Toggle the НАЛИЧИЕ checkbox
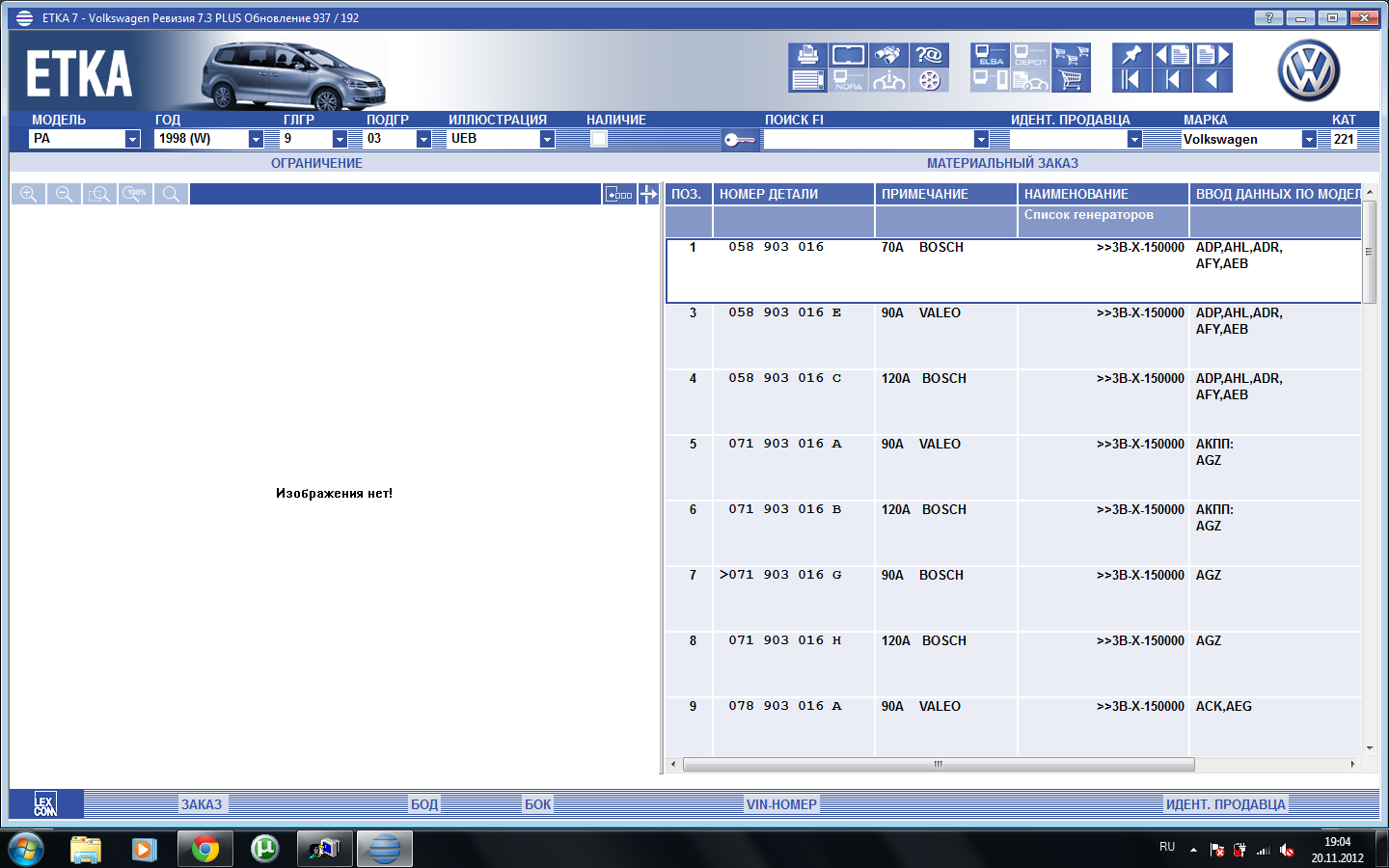 598,139
